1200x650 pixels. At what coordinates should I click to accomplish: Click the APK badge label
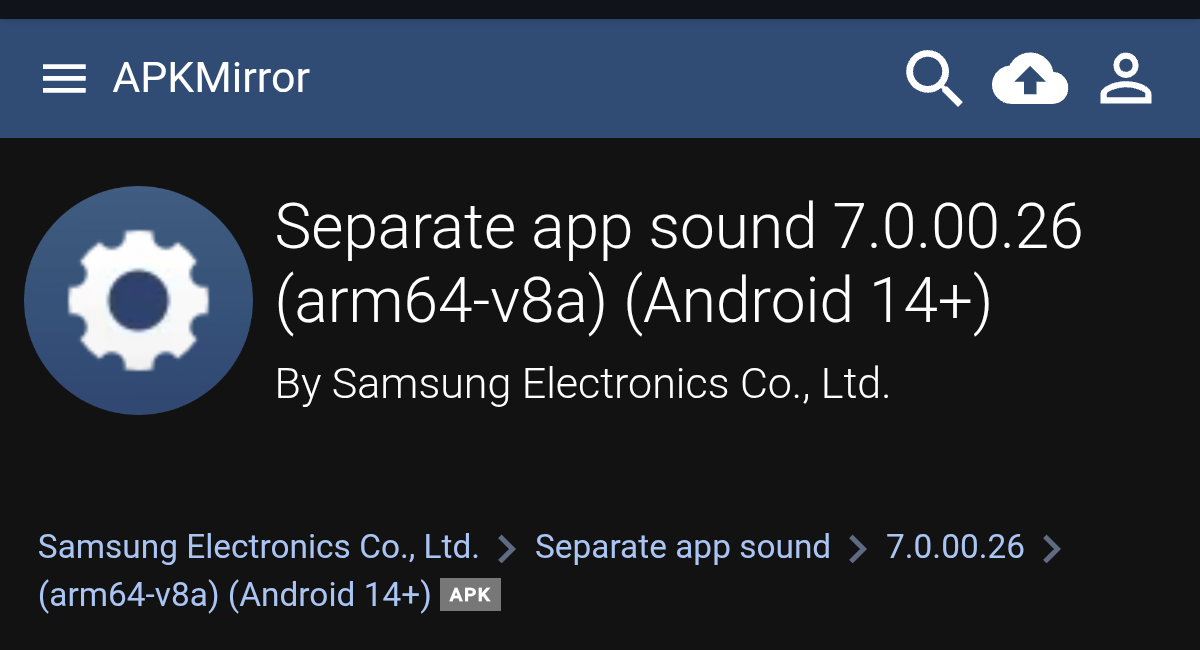[x=470, y=595]
